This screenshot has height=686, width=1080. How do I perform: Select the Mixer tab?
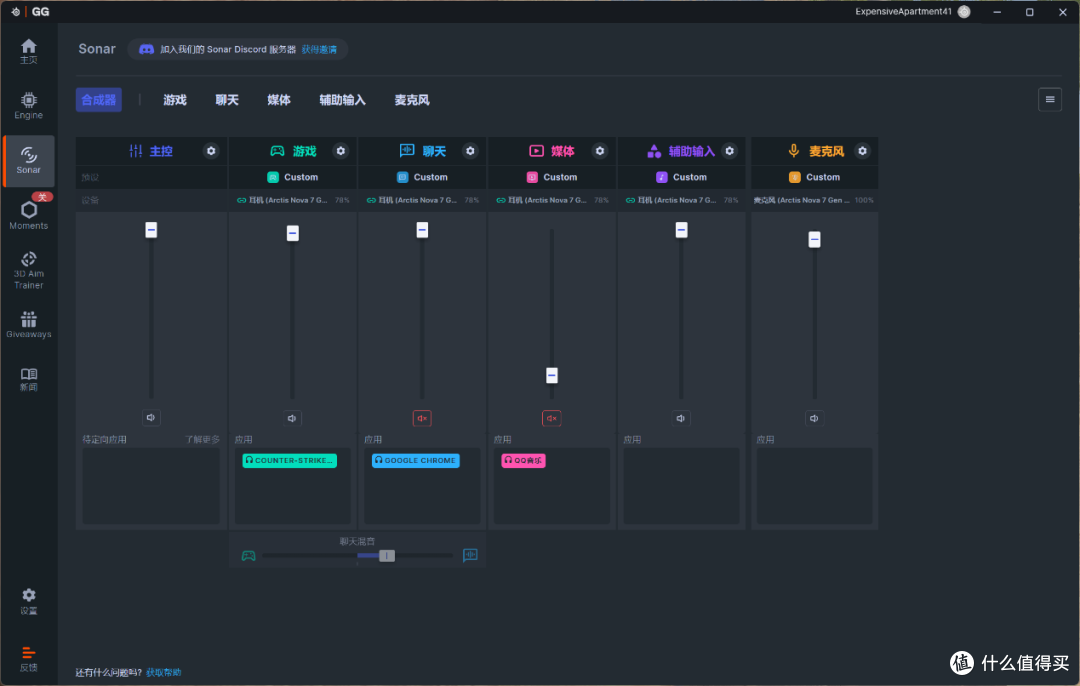98,100
